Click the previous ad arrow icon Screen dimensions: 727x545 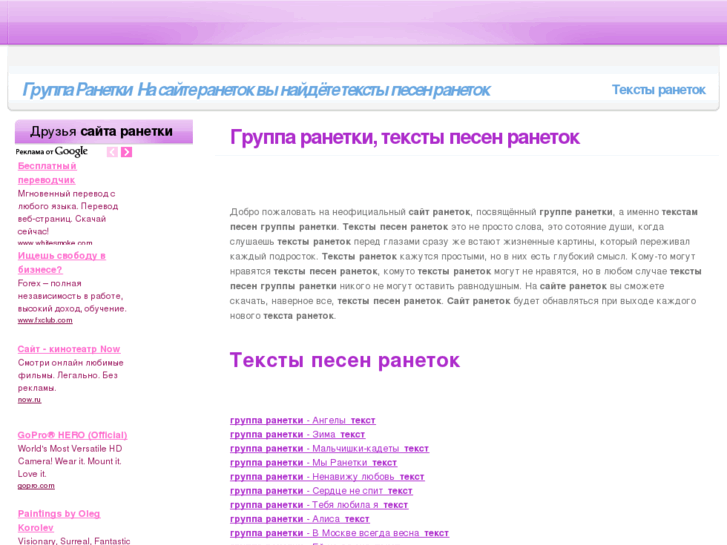(112, 152)
